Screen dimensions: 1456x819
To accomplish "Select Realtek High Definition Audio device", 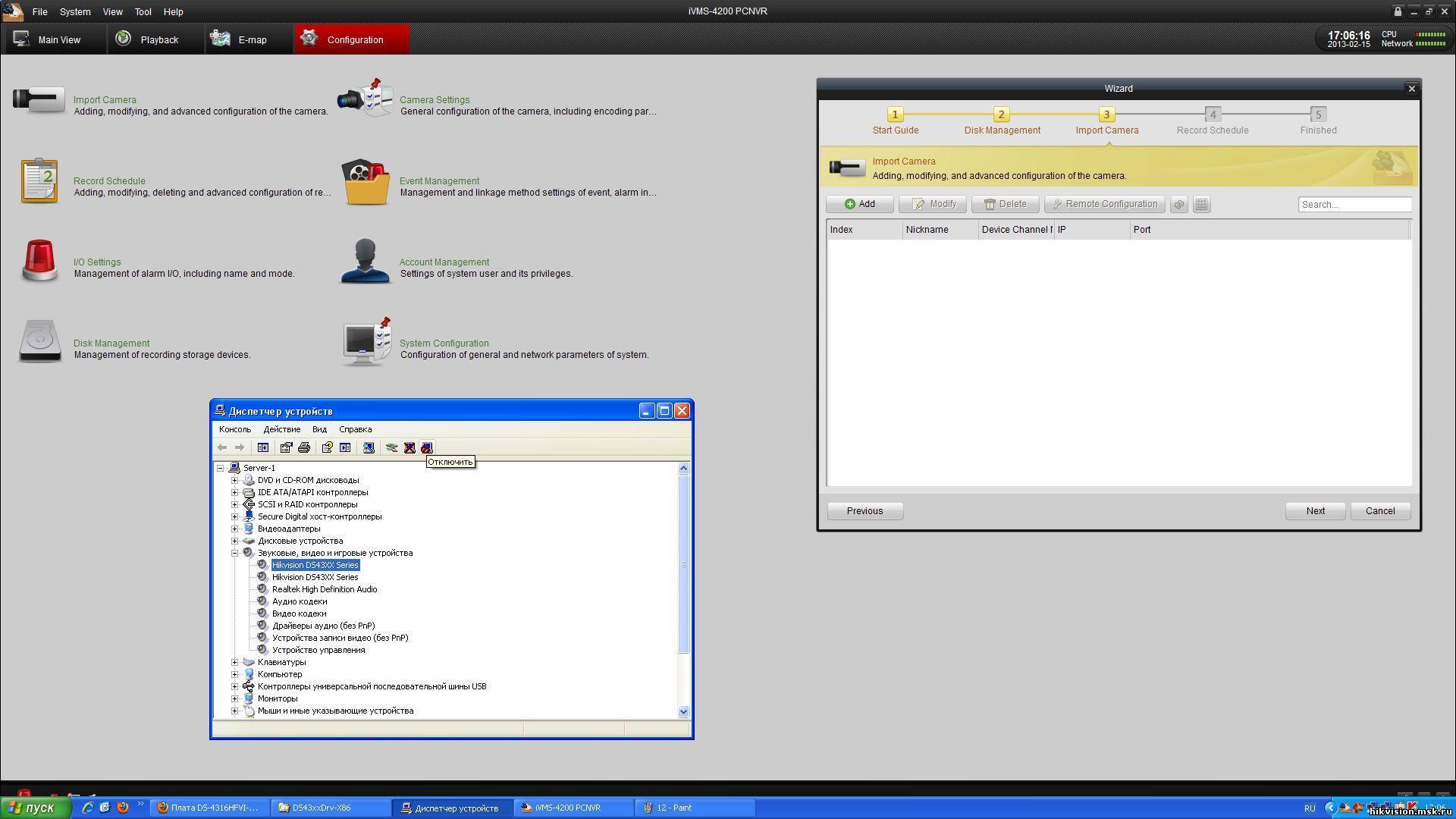I will coord(325,590).
